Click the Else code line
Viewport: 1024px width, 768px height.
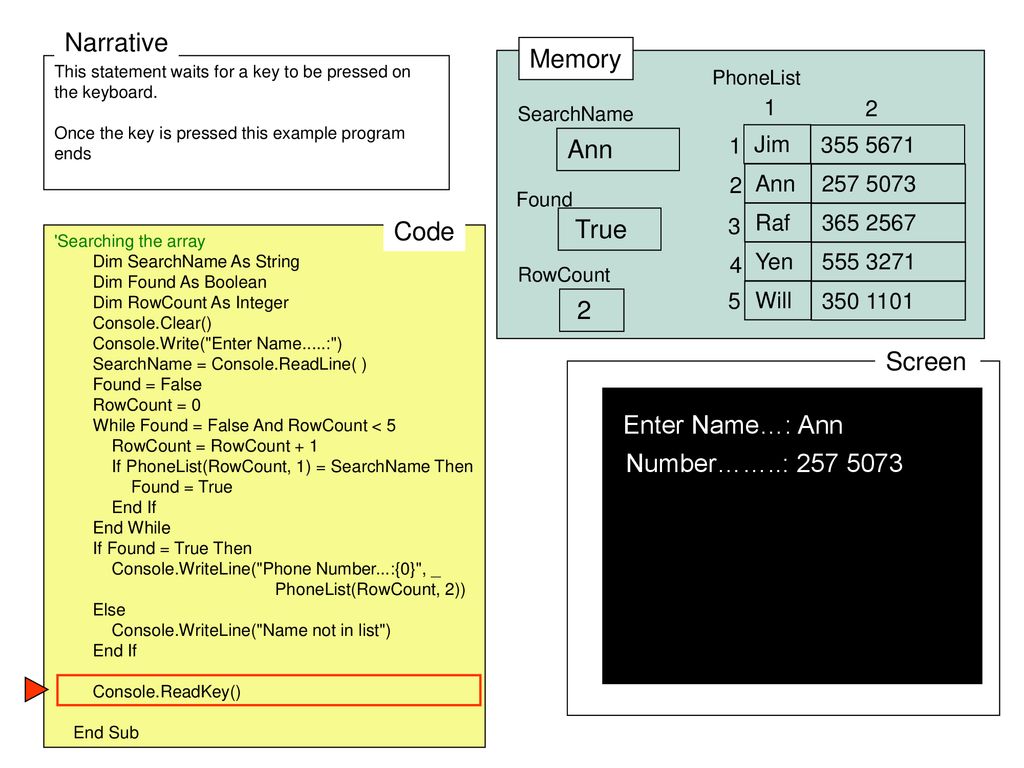109,609
